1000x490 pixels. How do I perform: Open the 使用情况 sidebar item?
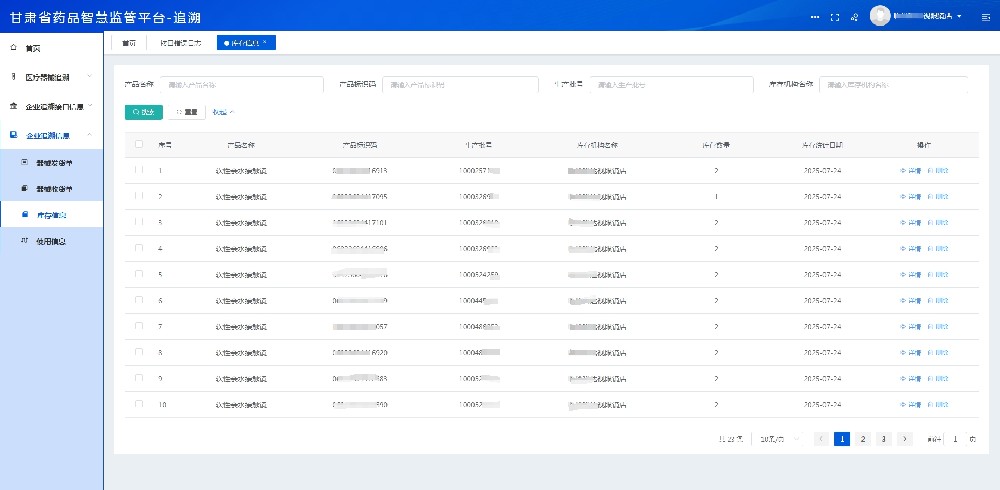pyautogui.click(x=57, y=241)
